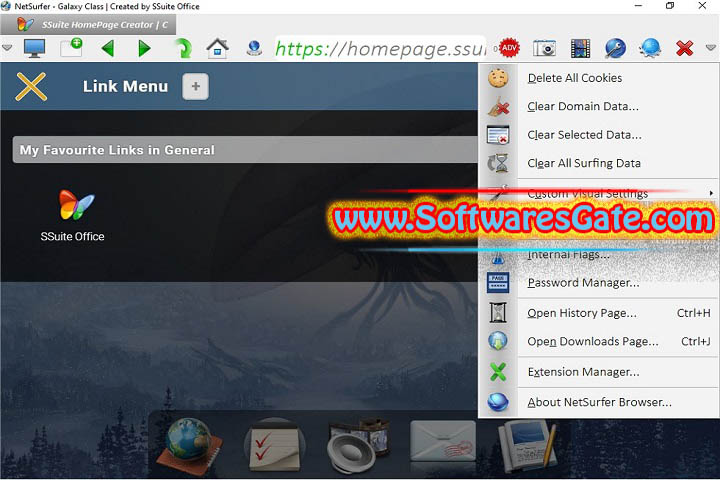Image resolution: width=720 pixels, height=480 pixels.
Task: Open Downloads Page from menu
Action: click(x=598, y=342)
